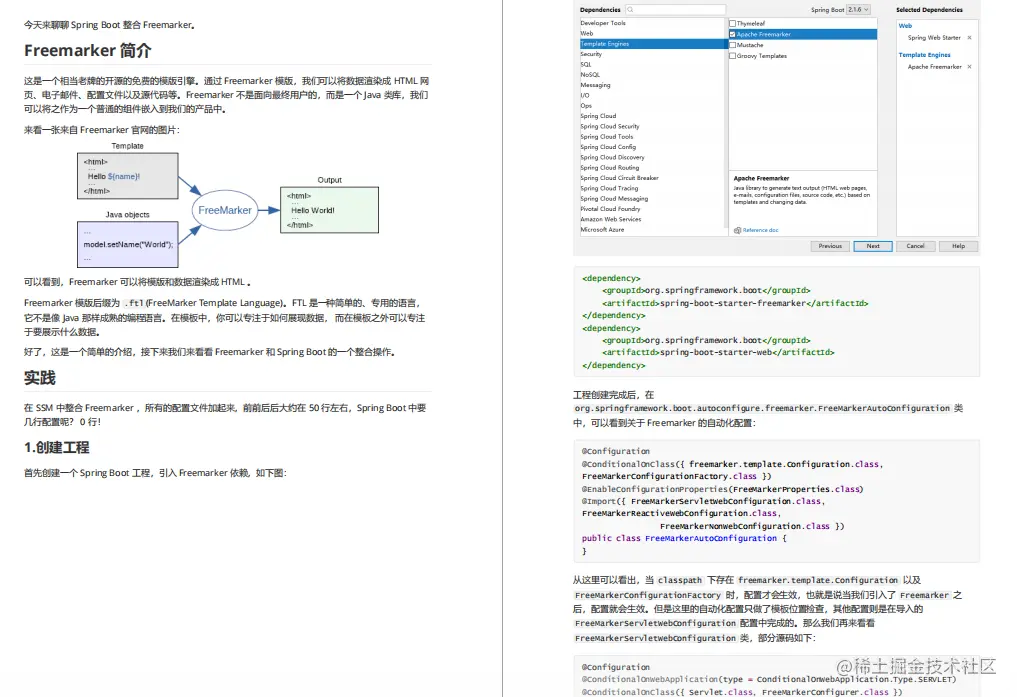Uncheck the Apache Freemarker dependency
This screenshot has width=1017, height=697.
click(x=733, y=33)
